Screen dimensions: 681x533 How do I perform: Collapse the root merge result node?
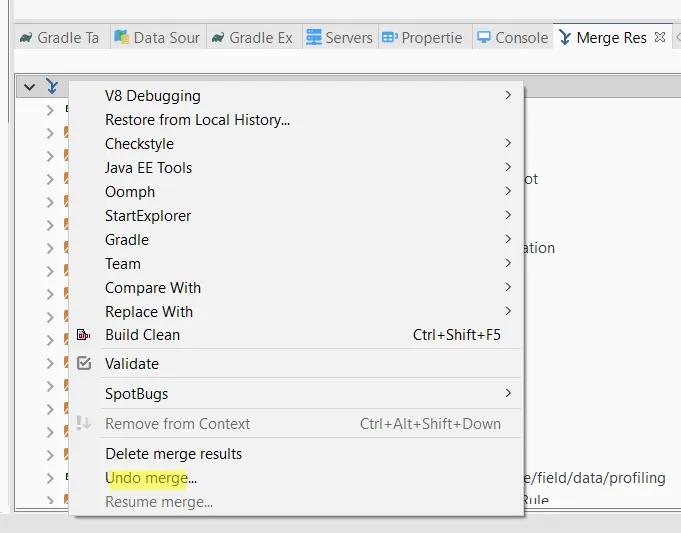coord(30,87)
